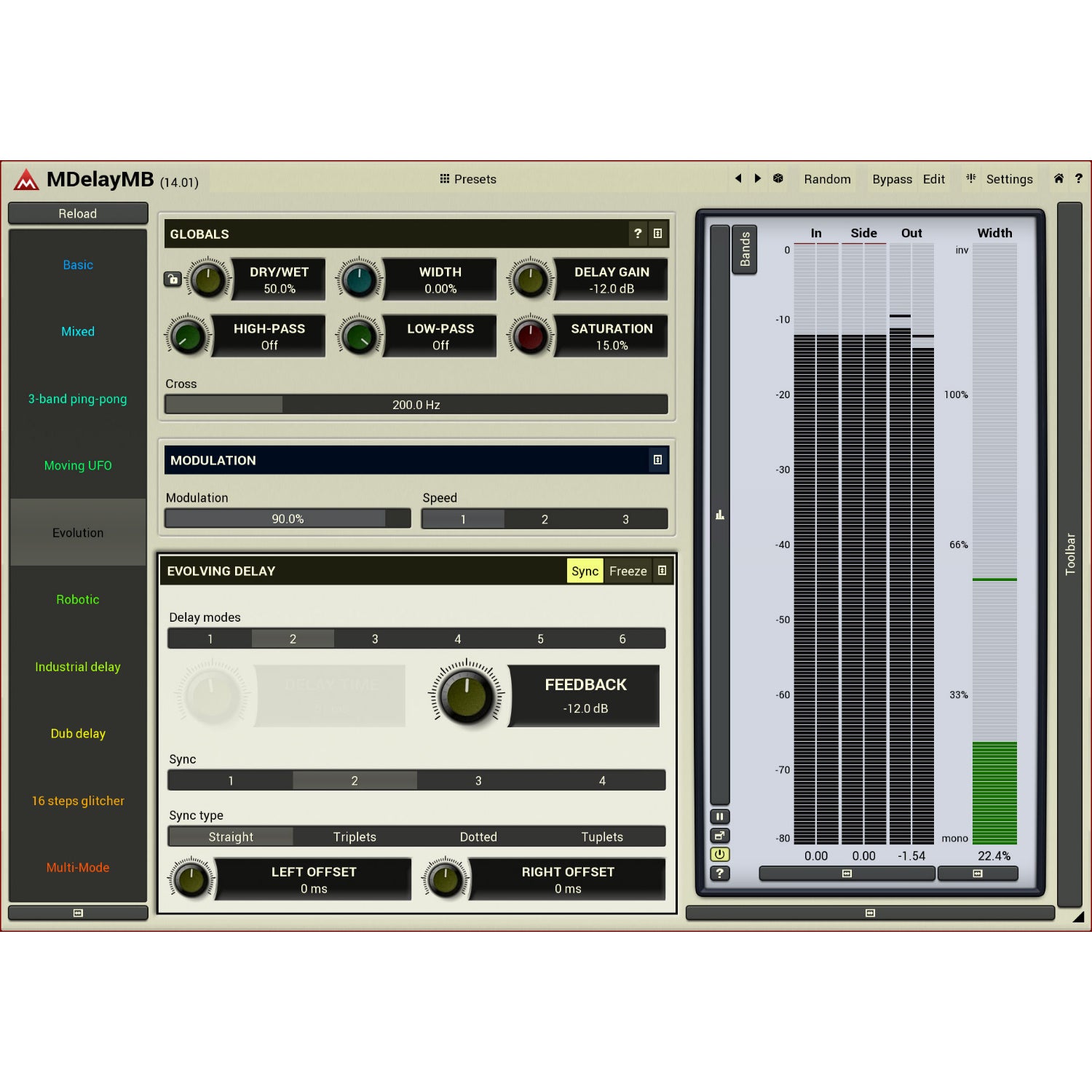Screen dimensions: 1092x1092
Task: Choose modulation speed 3
Action: [625, 519]
